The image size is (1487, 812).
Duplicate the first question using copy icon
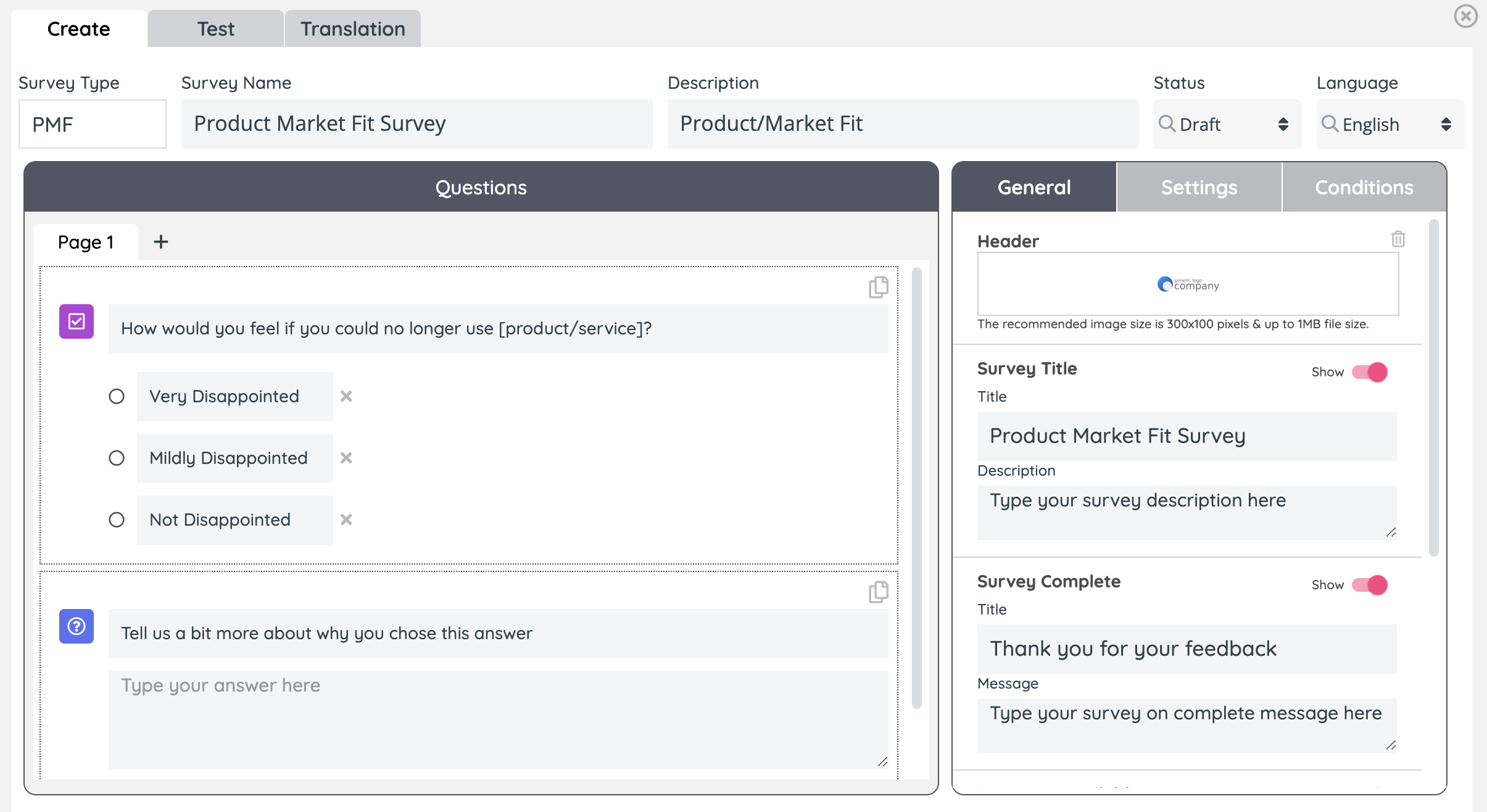click(878, 287)
